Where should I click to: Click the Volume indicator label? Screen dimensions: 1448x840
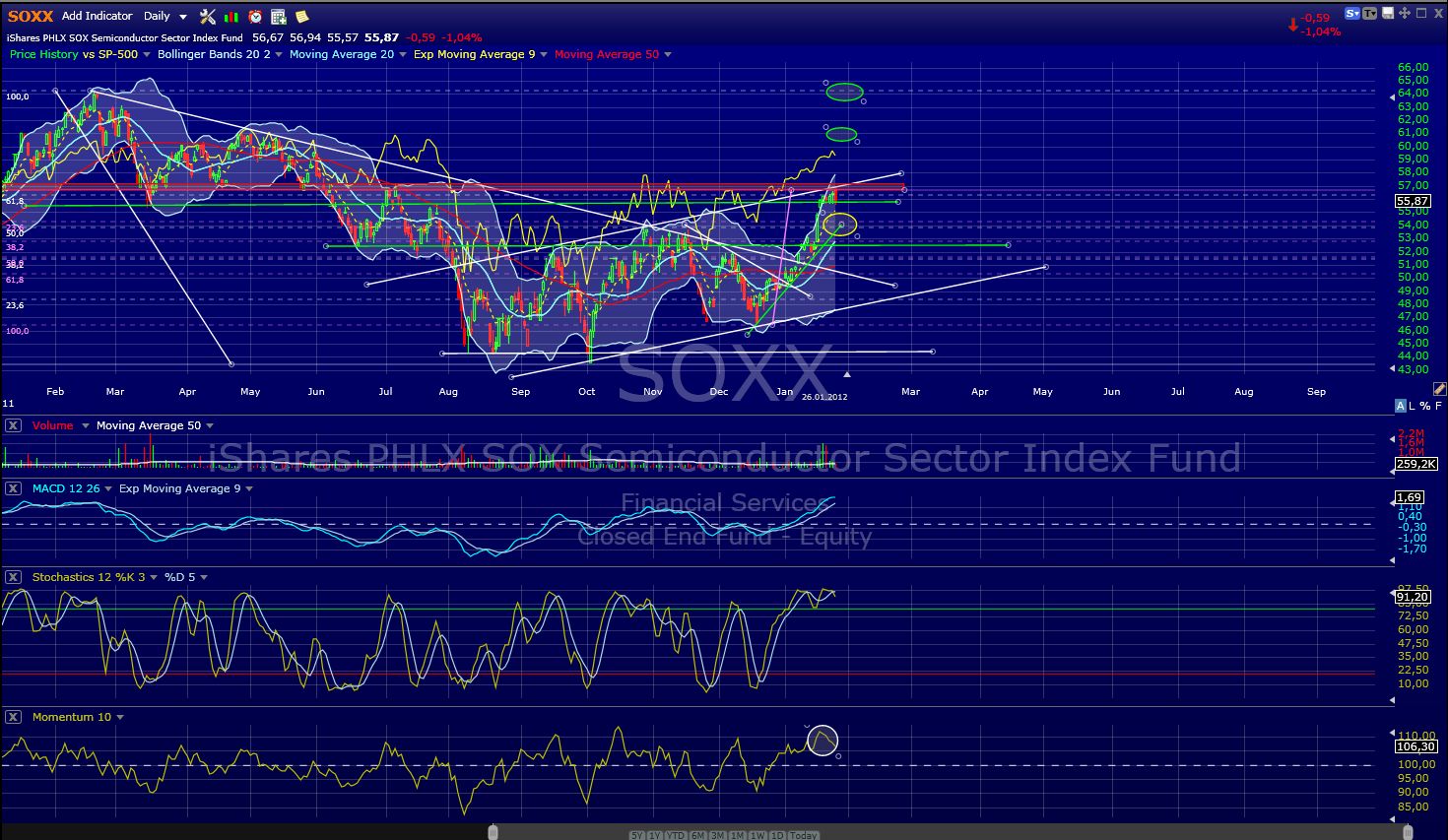point(53,425)
